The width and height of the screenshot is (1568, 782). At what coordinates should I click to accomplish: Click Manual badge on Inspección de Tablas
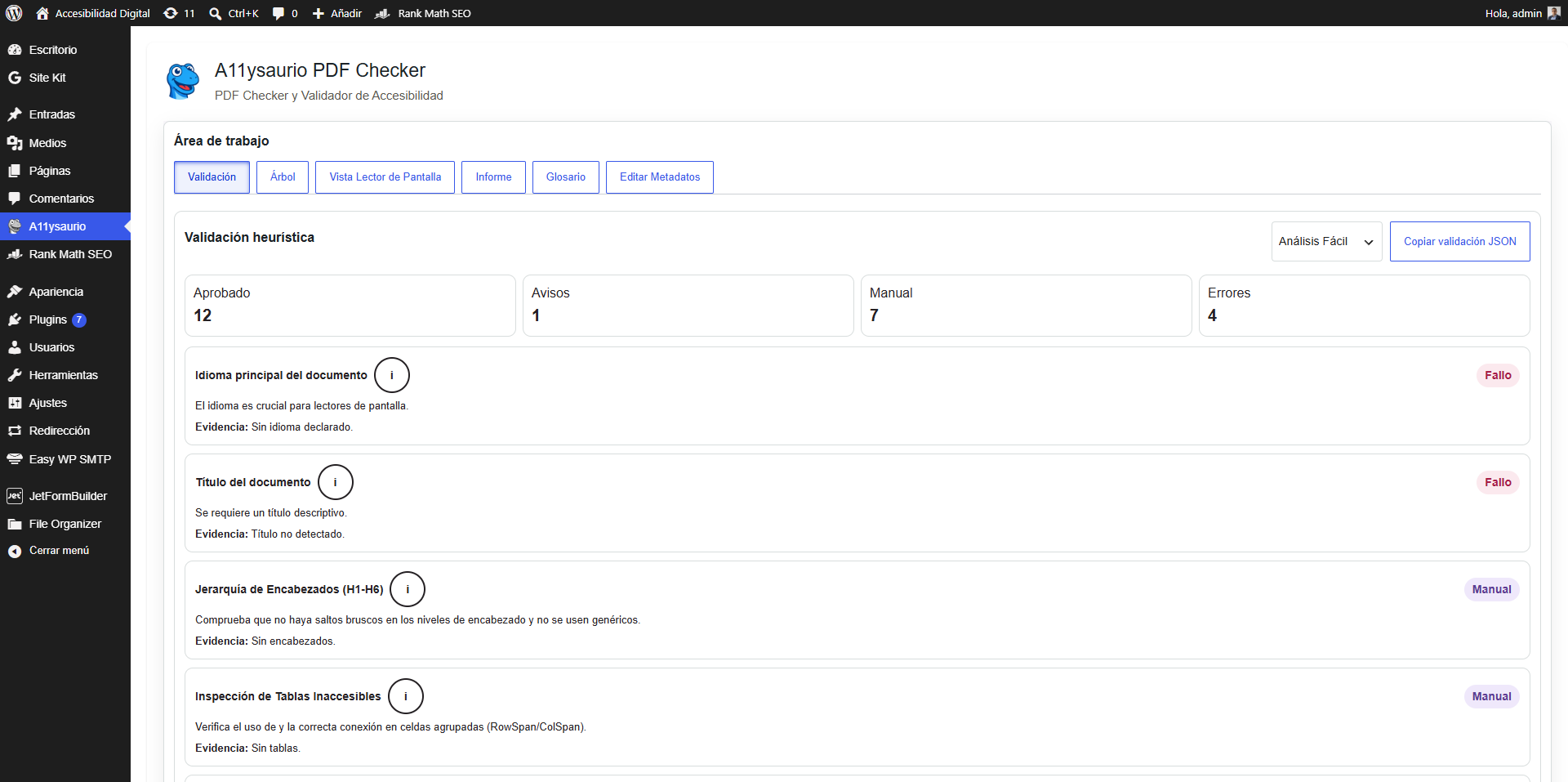[1492, 696]
